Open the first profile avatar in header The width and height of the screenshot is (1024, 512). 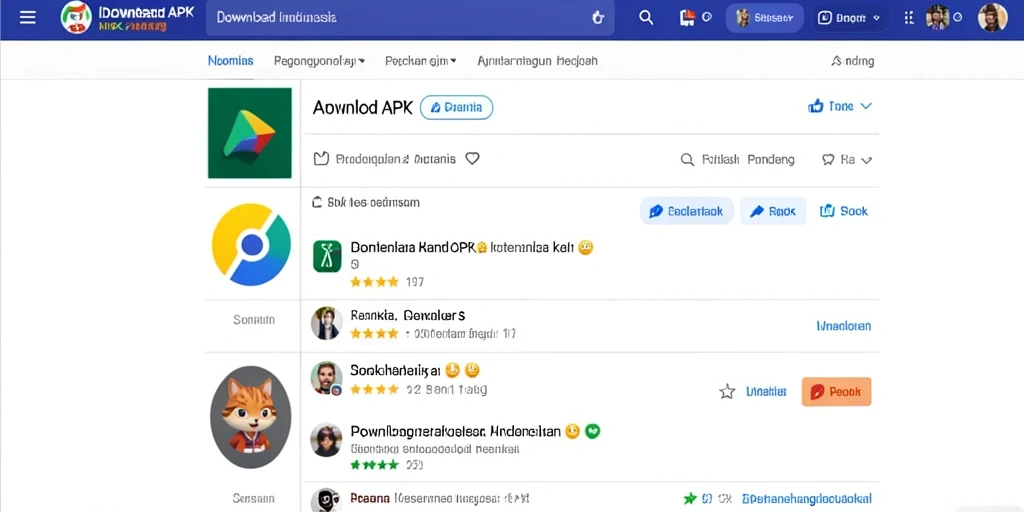(937, 17)
